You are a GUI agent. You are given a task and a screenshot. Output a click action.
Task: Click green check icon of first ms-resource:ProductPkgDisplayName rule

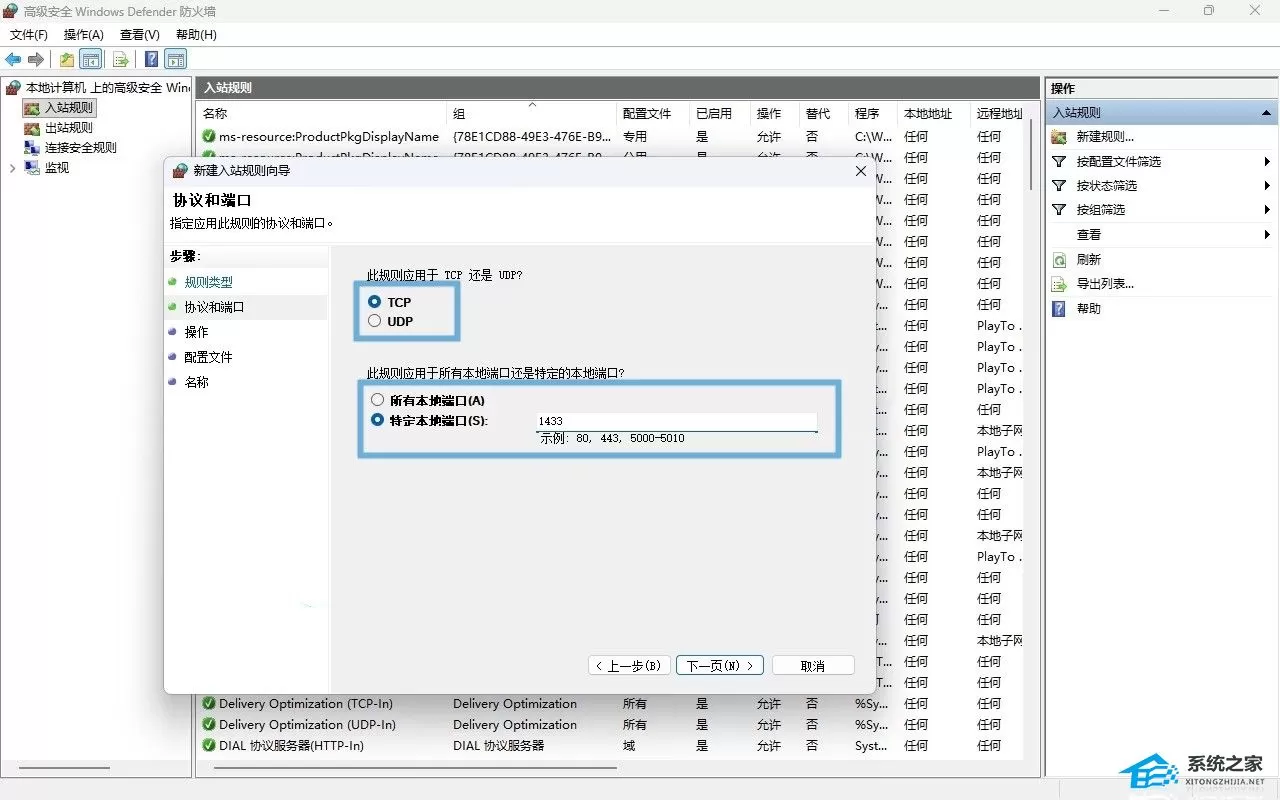coord(209,136)
